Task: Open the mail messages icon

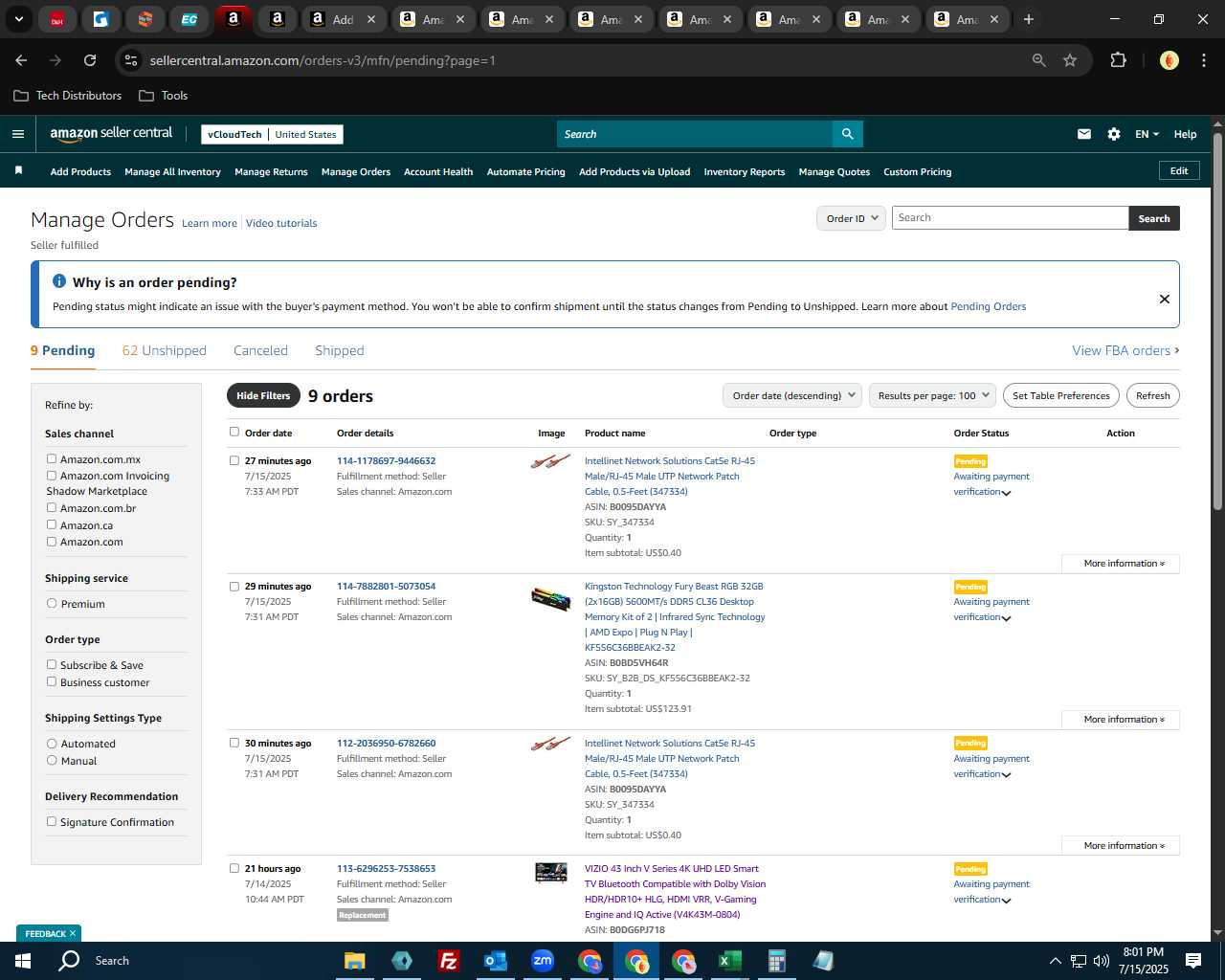Action: 1083,134
